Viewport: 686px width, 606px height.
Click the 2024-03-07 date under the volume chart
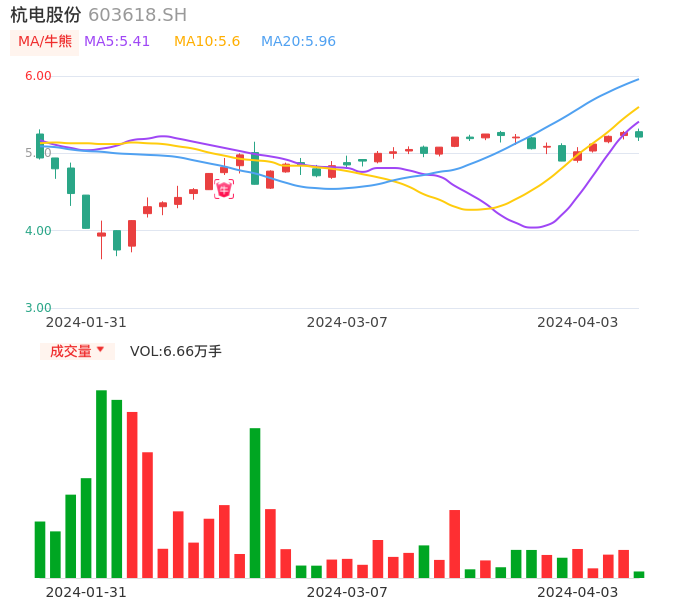346,591
